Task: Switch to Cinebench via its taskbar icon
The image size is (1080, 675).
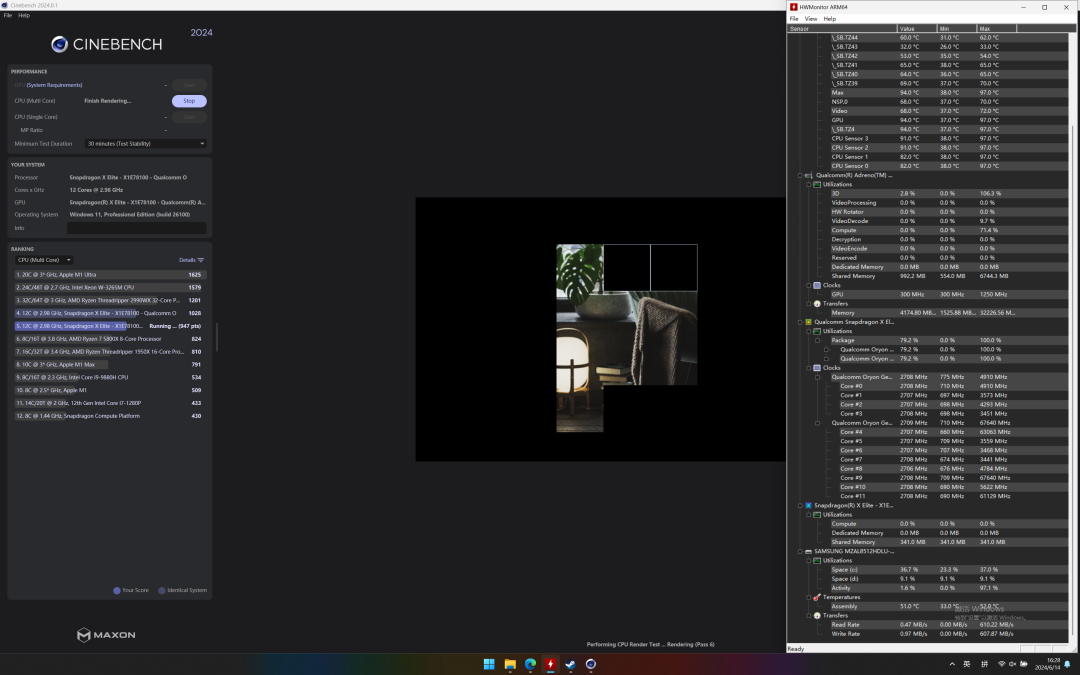Action: (x=590, y=664)
